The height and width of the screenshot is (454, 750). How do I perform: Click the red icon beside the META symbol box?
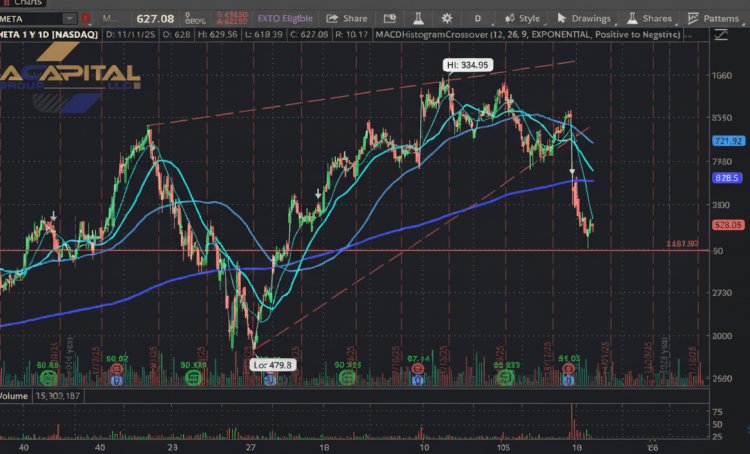84,18
